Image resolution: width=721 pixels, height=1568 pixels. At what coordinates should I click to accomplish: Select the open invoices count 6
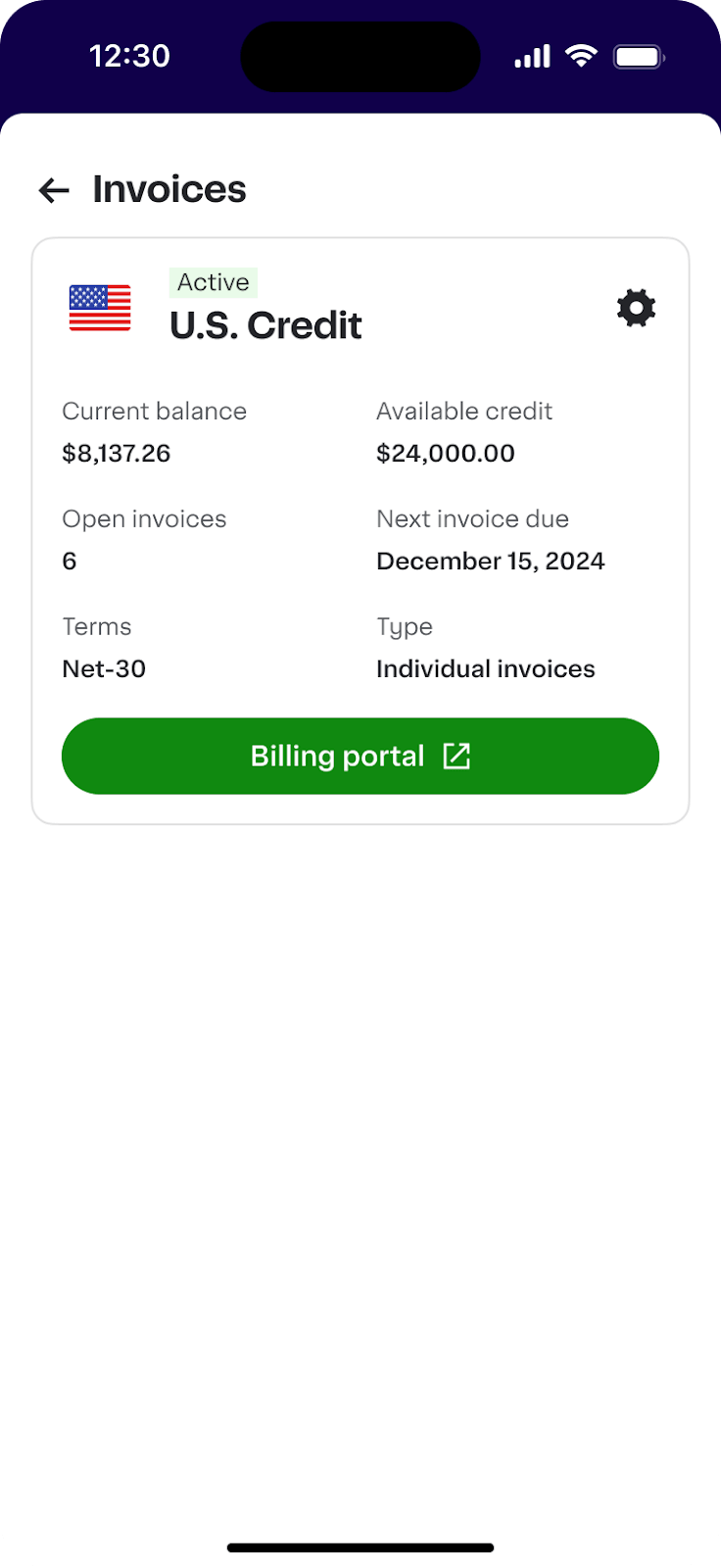[x=70, y=561]
